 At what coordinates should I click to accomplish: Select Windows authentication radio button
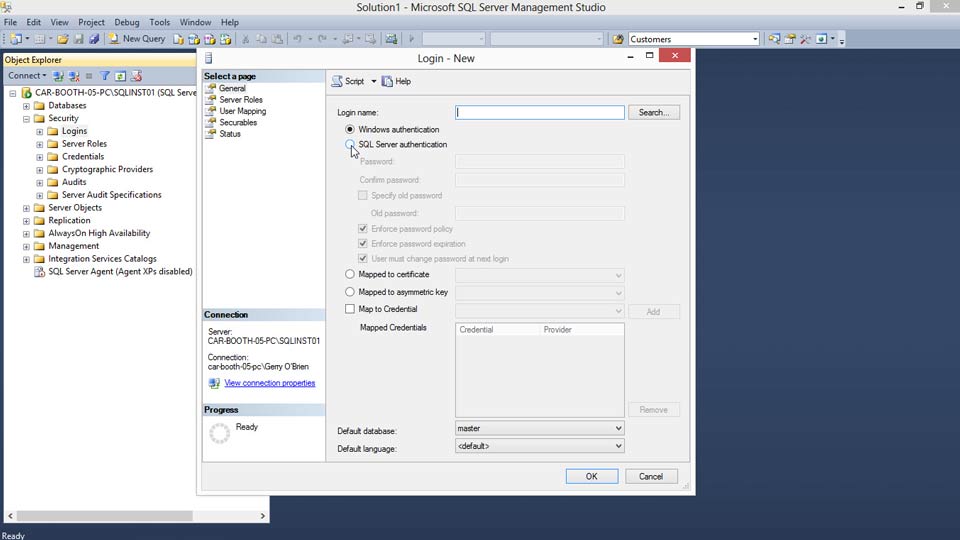(x=350, y=129)
